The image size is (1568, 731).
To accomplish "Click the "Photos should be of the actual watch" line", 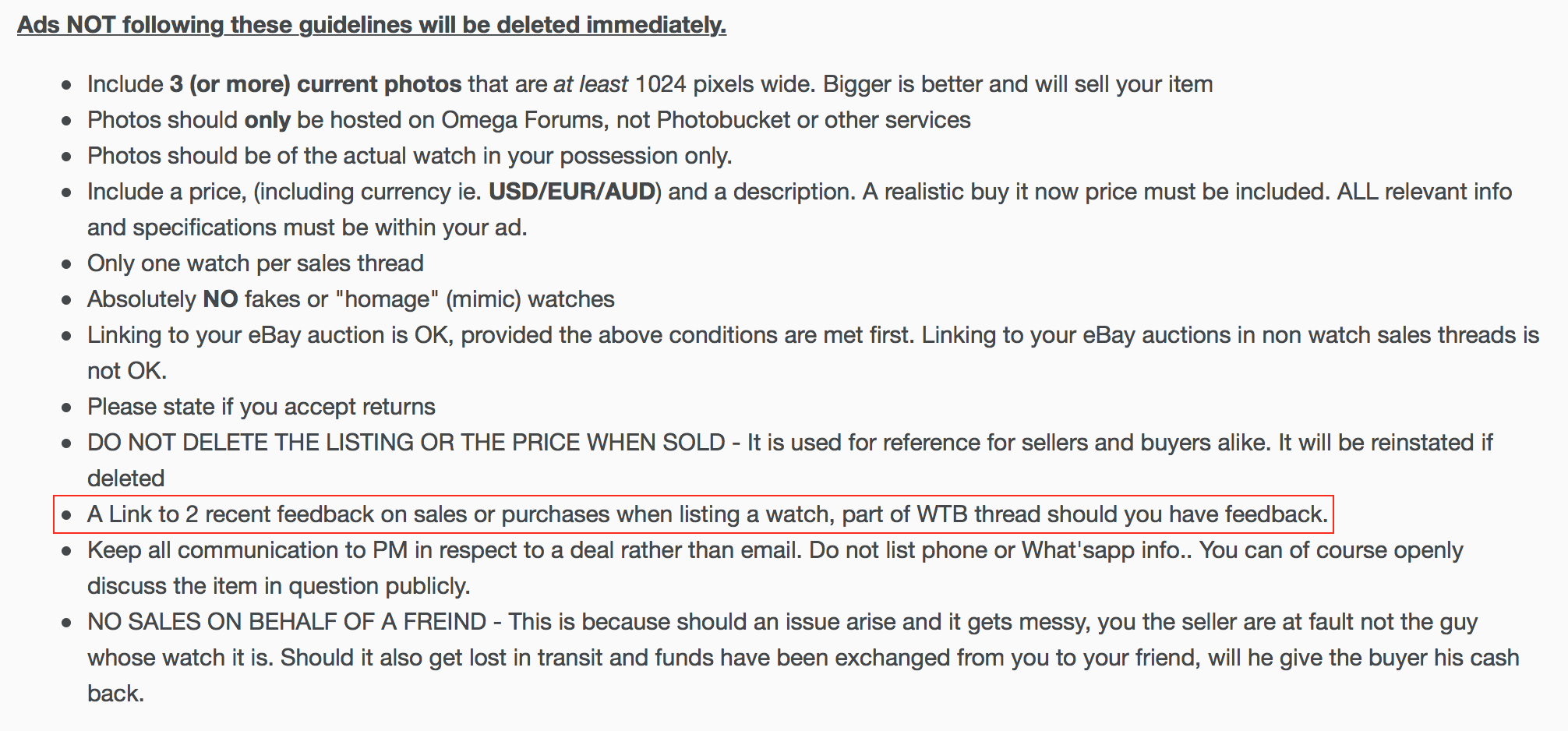I will [409, 156].
